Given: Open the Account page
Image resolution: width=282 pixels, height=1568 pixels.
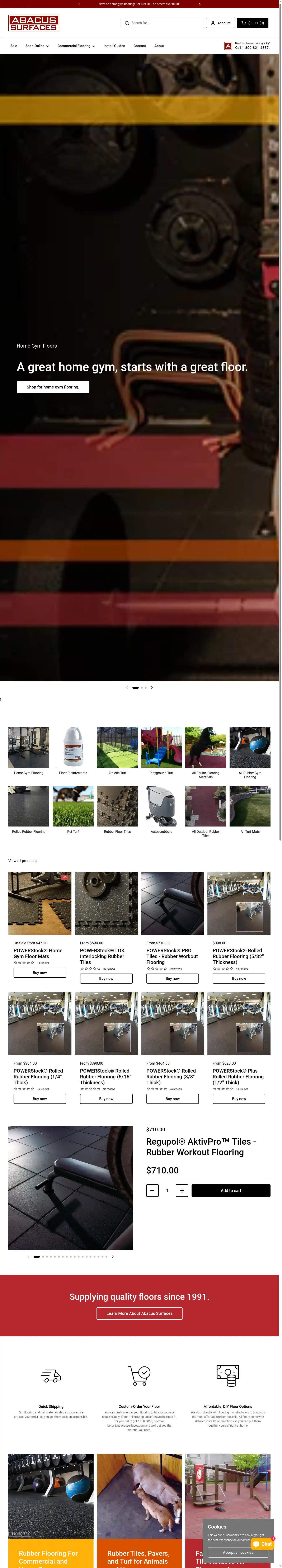Looking at the screenshot, I should point(221,23).
